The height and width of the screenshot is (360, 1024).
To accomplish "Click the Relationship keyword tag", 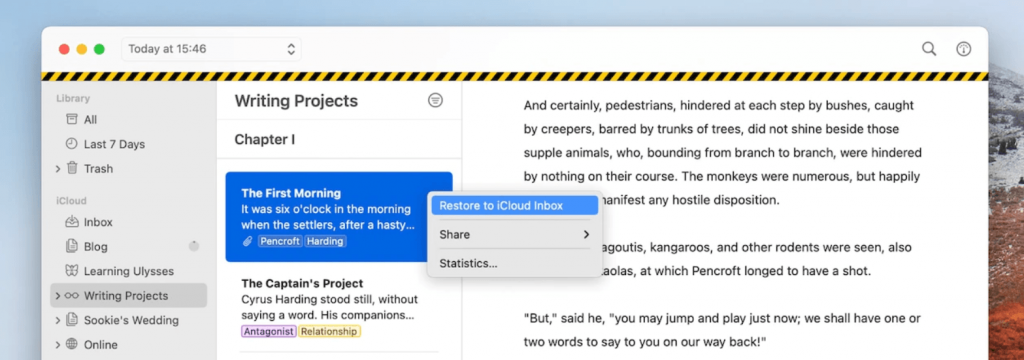I will 330,331.
